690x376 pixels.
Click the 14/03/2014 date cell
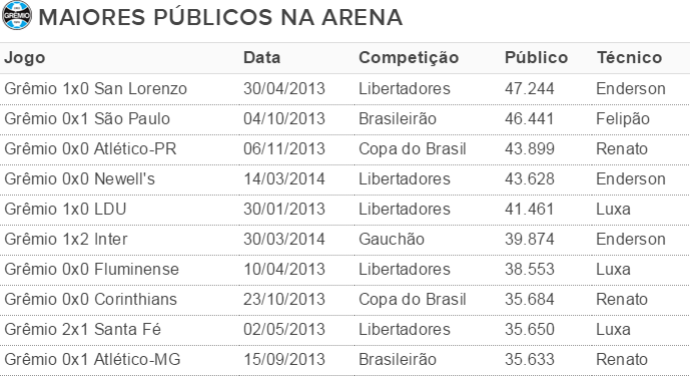(x=284, y=179)
